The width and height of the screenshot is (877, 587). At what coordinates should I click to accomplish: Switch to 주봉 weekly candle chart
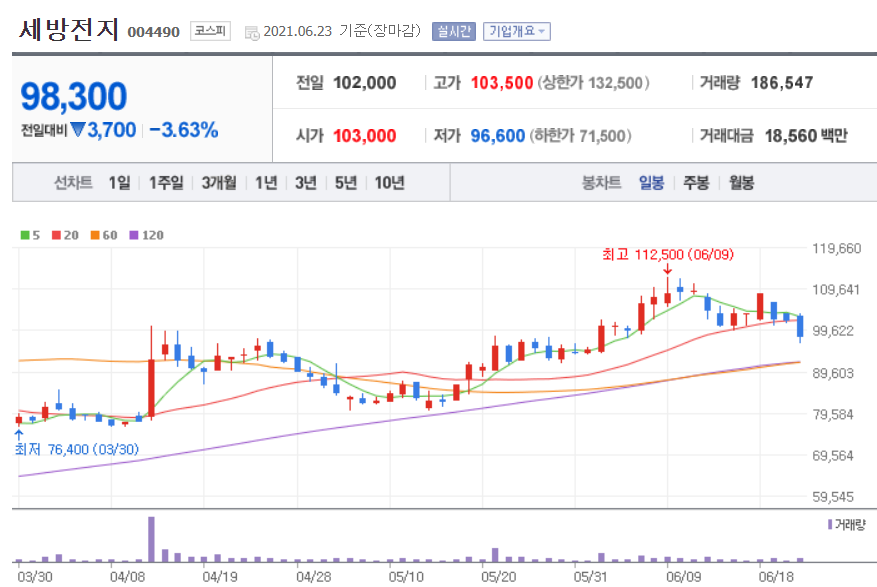click(x=696, y=183)
